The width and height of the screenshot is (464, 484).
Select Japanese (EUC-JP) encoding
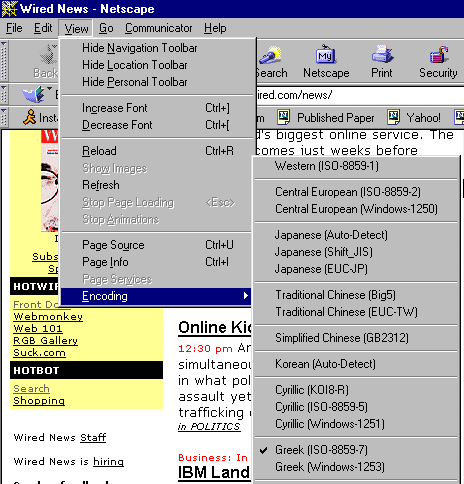point(356,269)
